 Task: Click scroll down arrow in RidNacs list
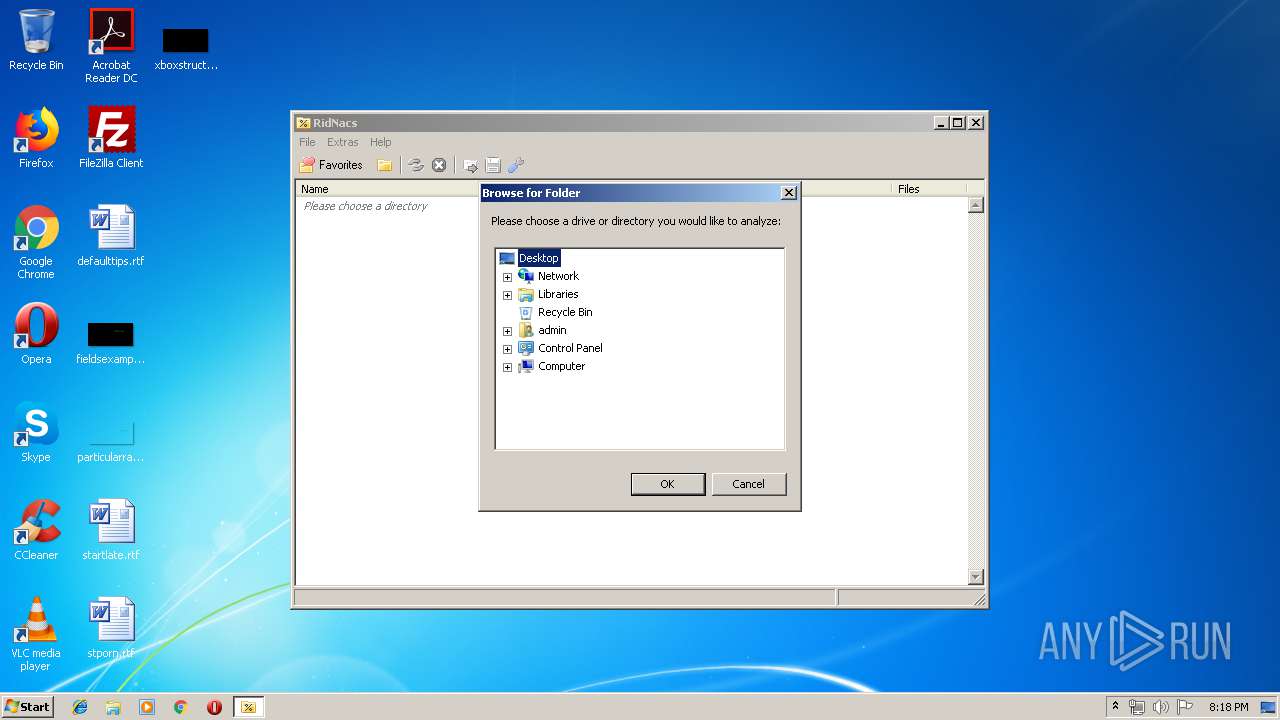tap(976, 577)
